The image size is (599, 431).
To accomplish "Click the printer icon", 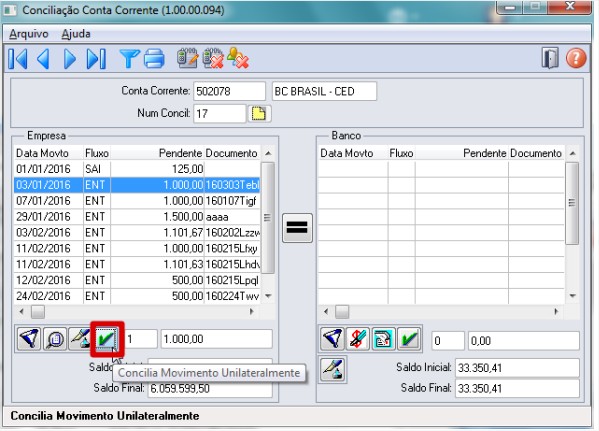I will pos(154,59).
